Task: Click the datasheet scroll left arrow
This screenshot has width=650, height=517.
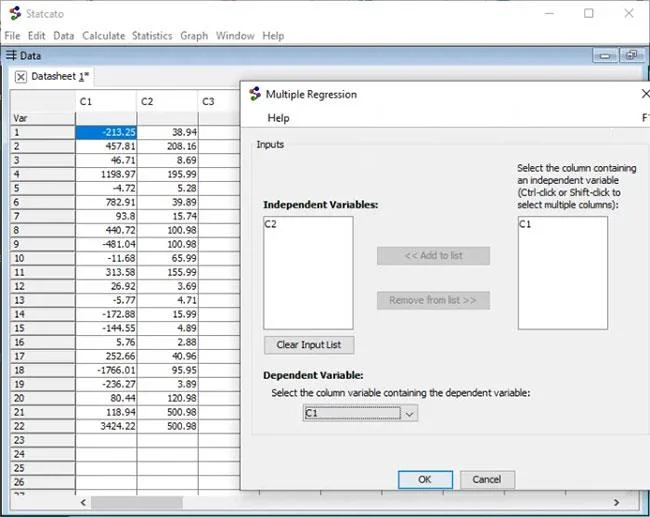Action: point(83,502)
